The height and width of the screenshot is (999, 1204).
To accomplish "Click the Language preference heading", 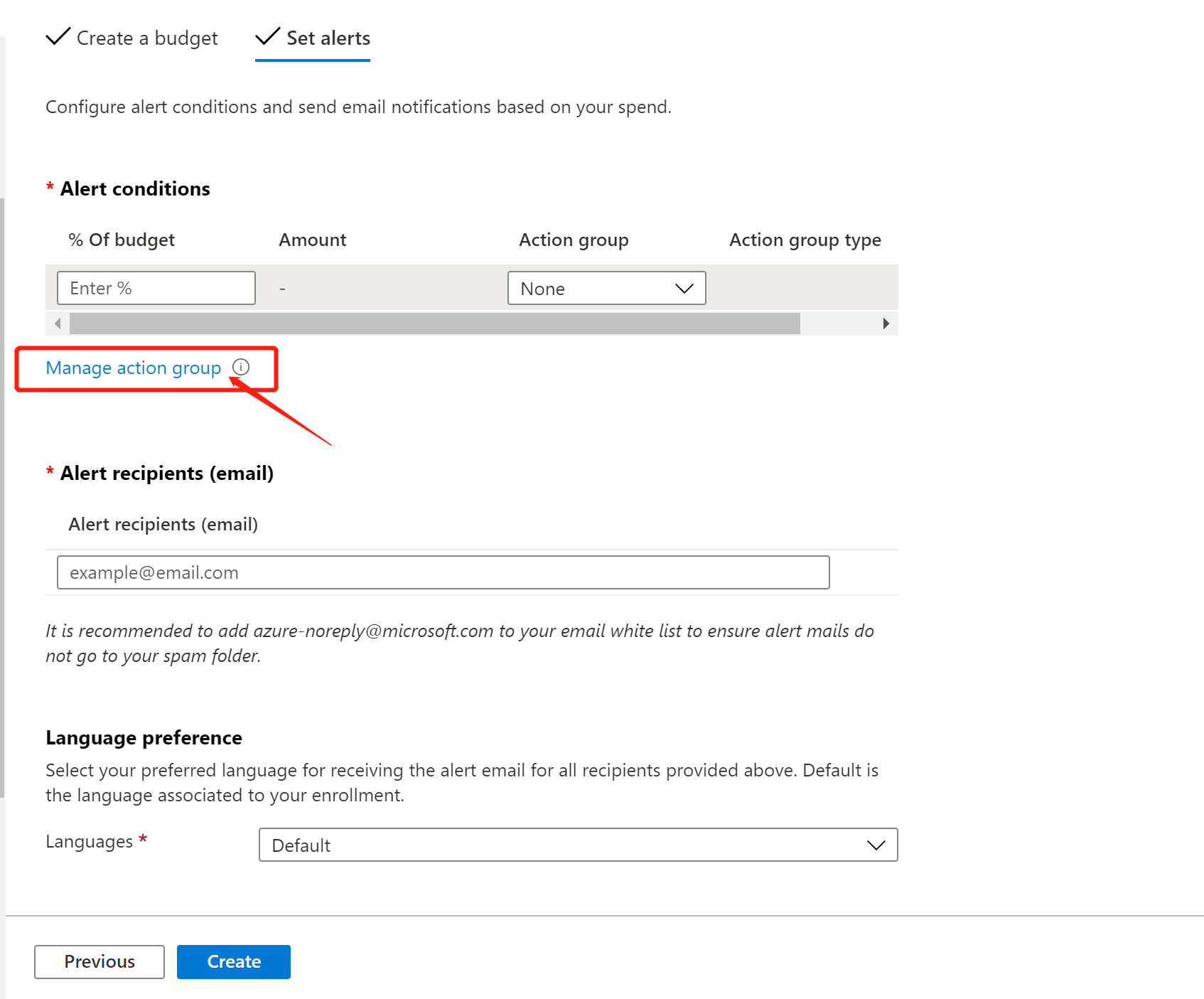I will 144,737.
